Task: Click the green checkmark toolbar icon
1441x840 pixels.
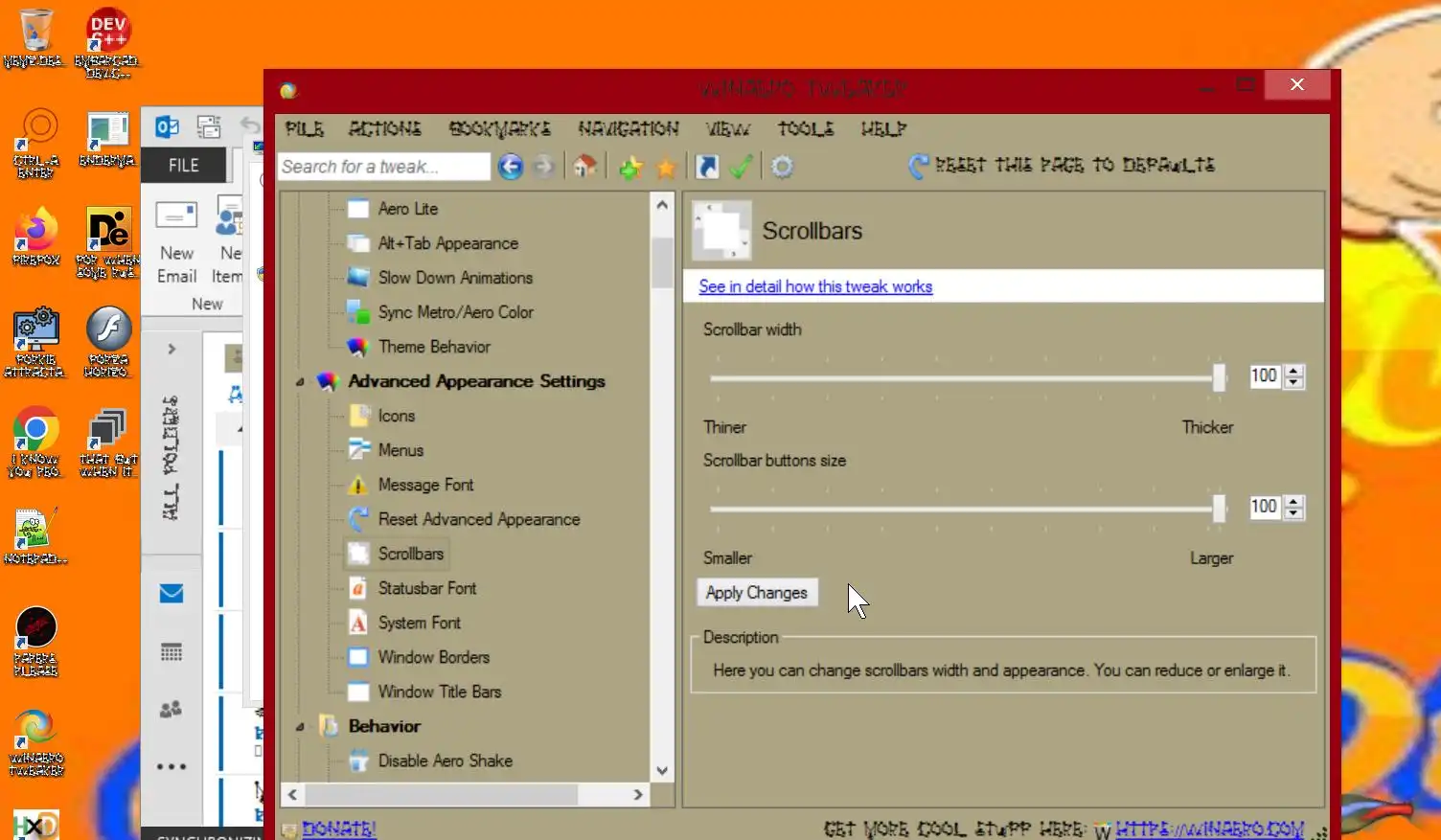Action: [741, 167]
